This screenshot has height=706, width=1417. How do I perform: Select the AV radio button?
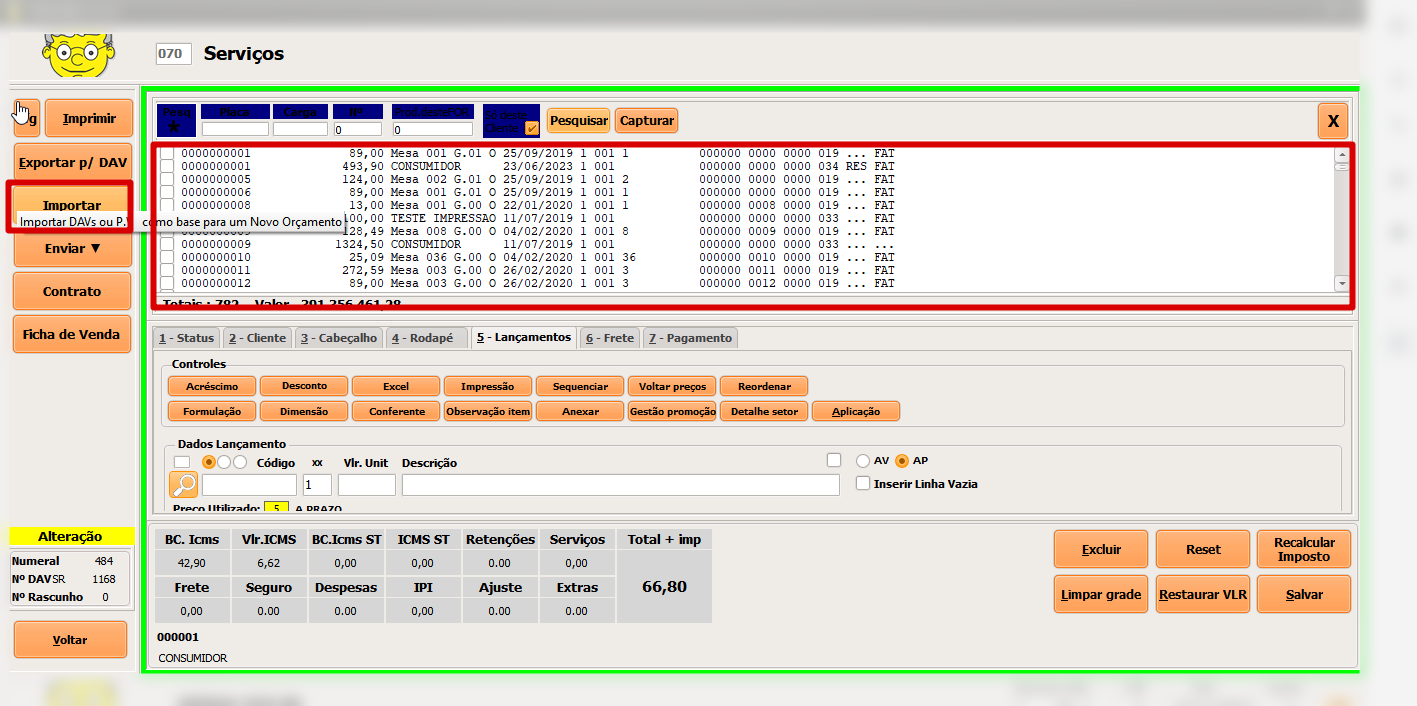(863, 461)
